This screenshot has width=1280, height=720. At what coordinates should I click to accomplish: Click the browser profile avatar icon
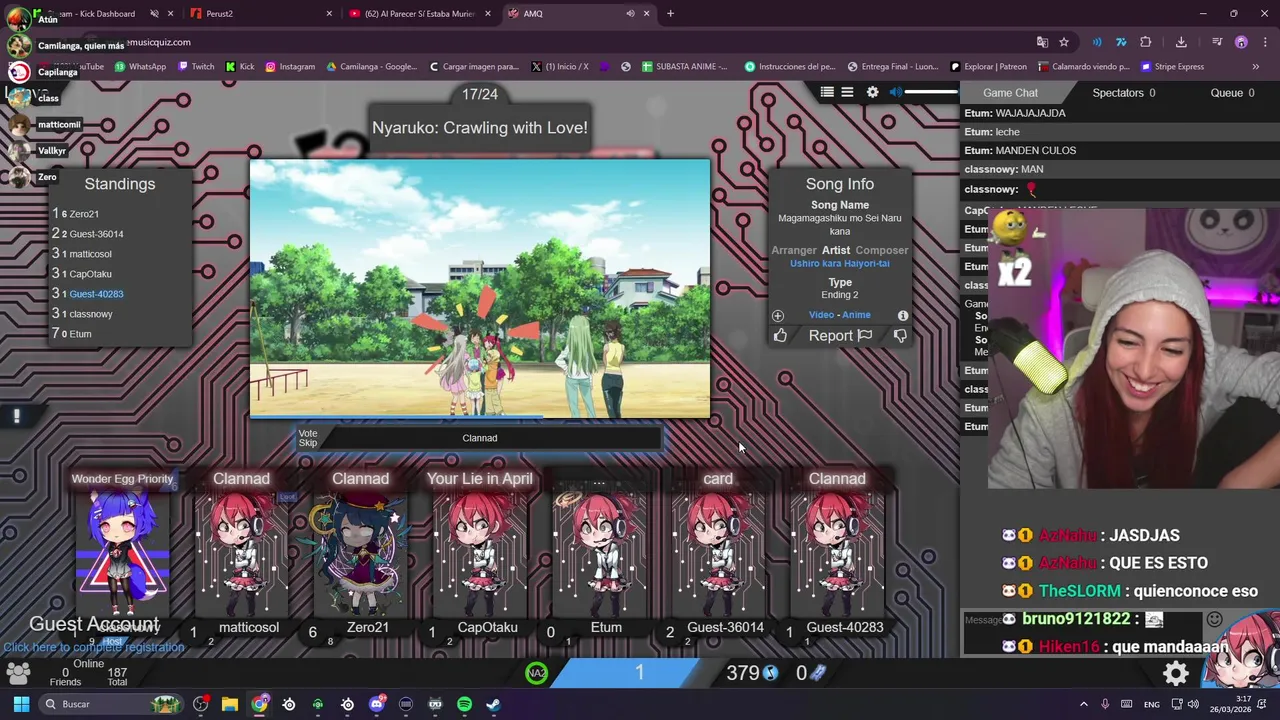click(x=1241, y=42)
